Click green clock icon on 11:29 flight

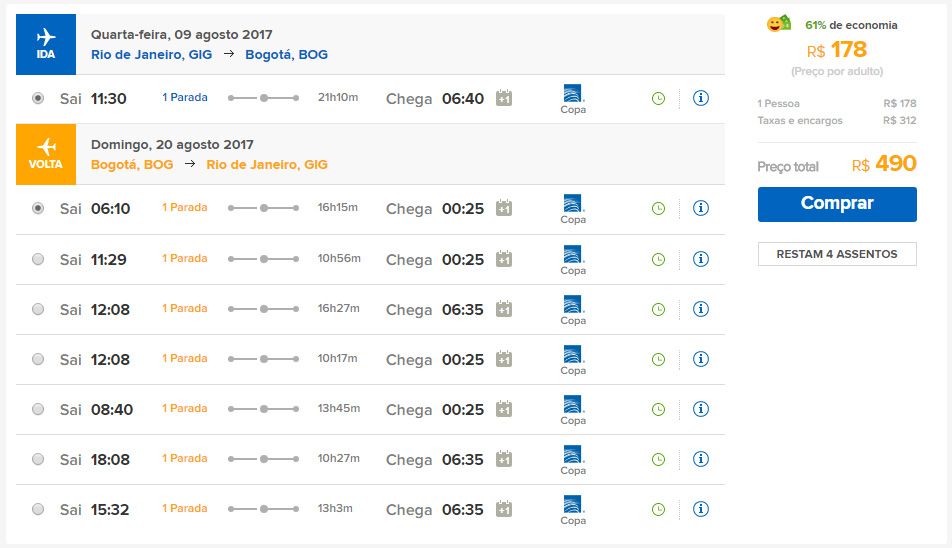pos(658,260)
